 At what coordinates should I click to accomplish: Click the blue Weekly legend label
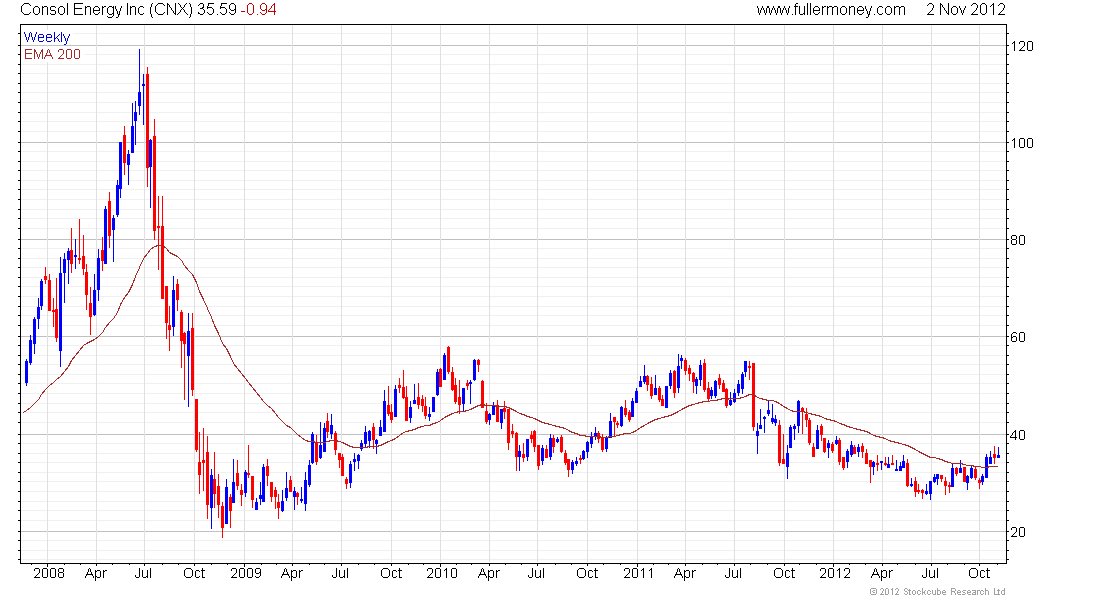click(x=47, y=37)
